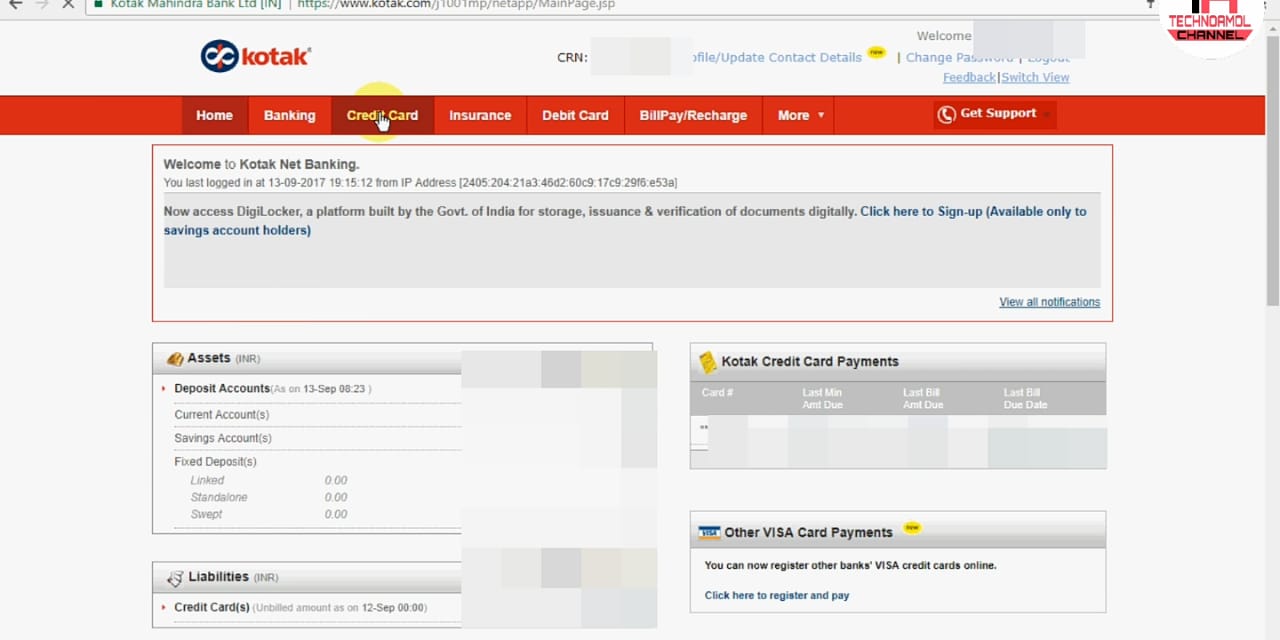Stop page loading with X button

68,4
